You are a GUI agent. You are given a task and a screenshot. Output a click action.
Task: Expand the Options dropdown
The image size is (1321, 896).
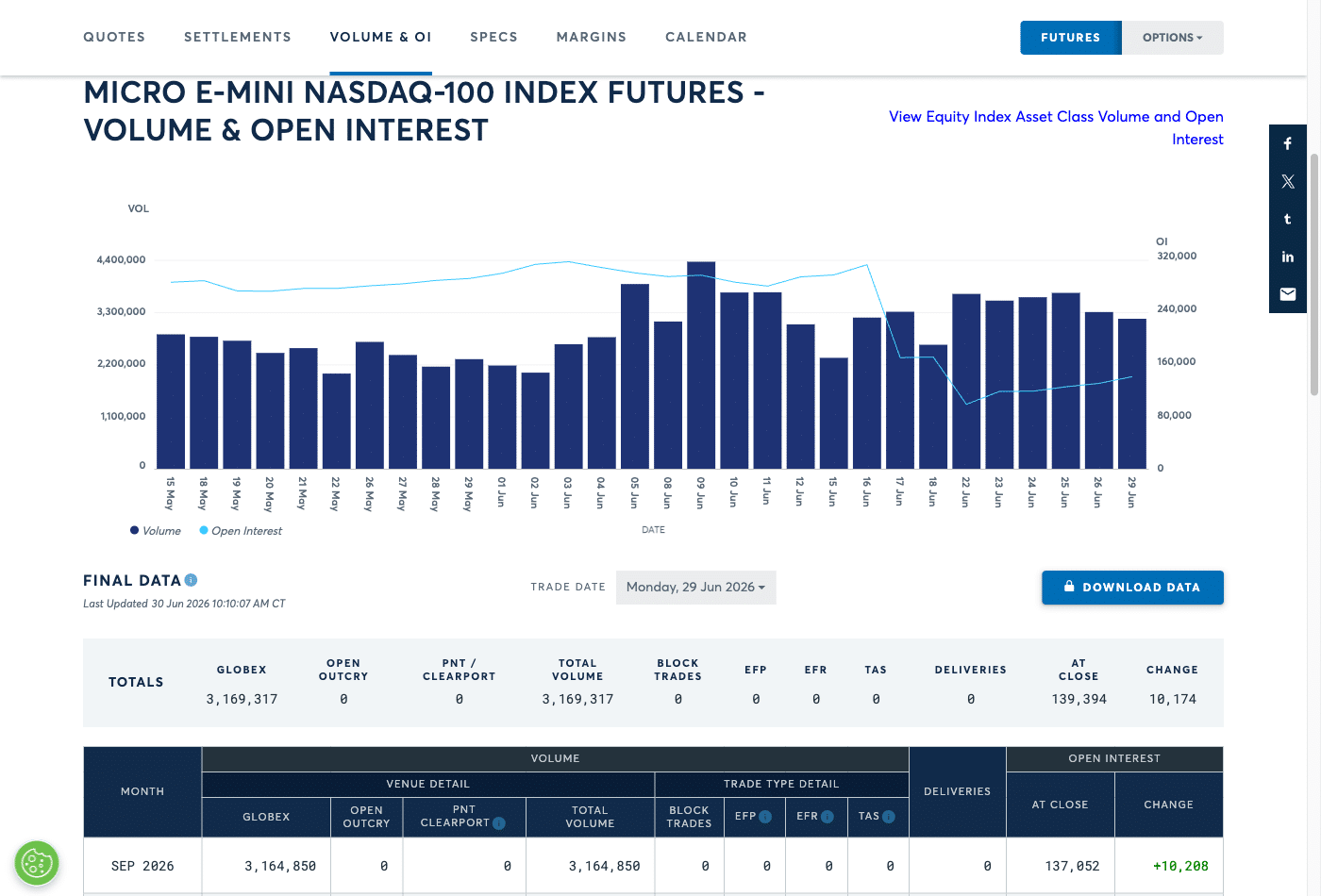(1173, 38)
